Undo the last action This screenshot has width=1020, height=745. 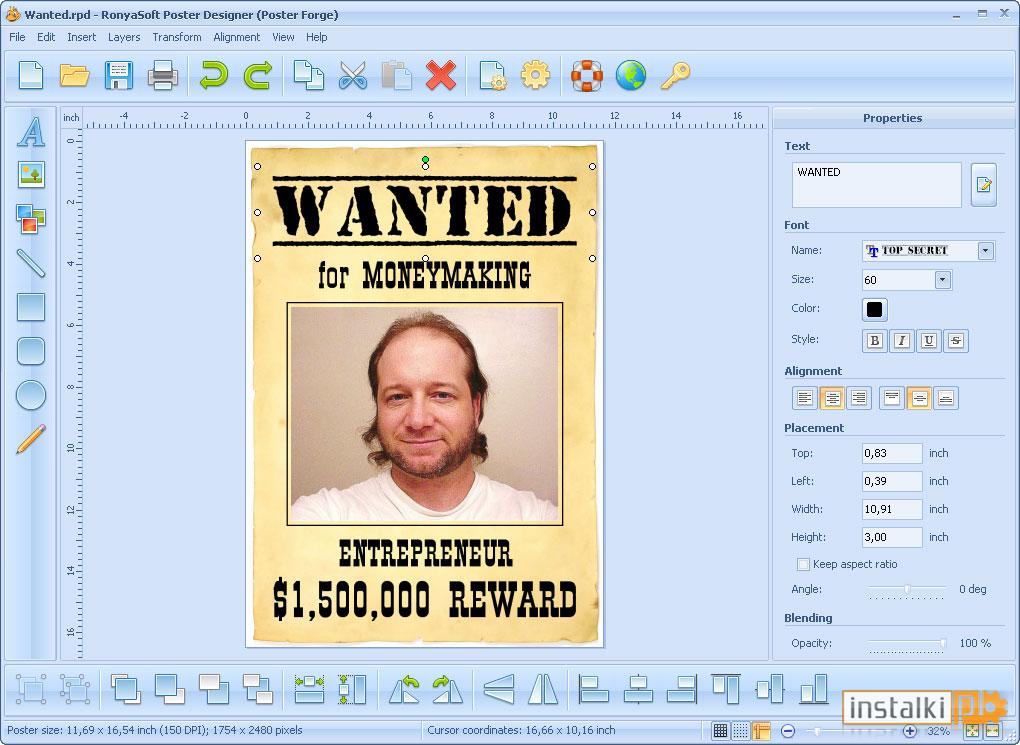pyautogui.click(x=213, y=75)
